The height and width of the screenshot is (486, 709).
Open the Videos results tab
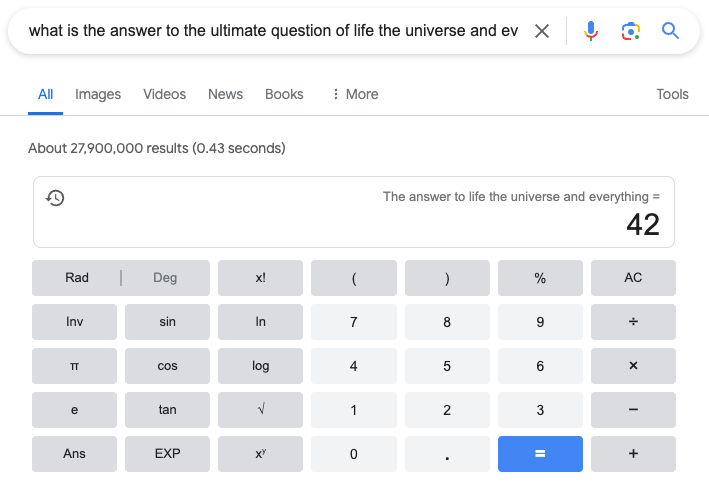pyautogui.click(x=164, y=94)
